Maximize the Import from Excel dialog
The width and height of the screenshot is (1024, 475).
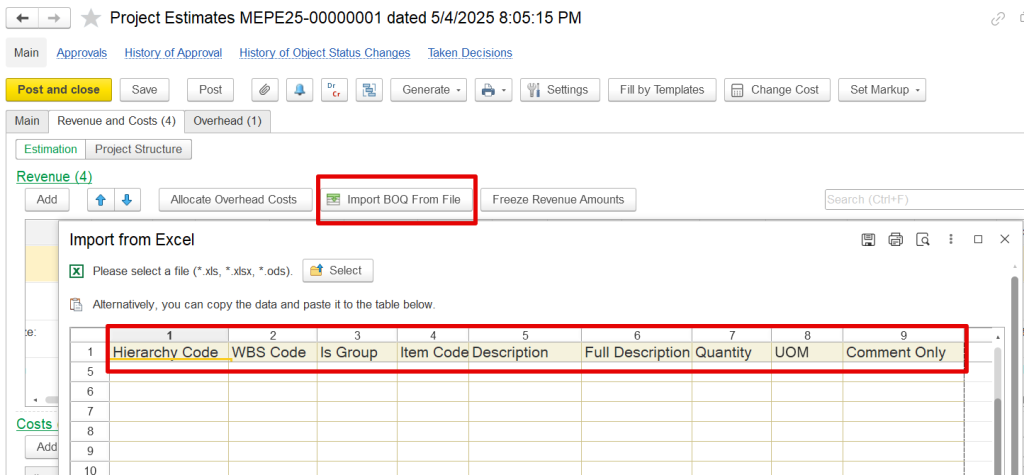pos(978,240)
